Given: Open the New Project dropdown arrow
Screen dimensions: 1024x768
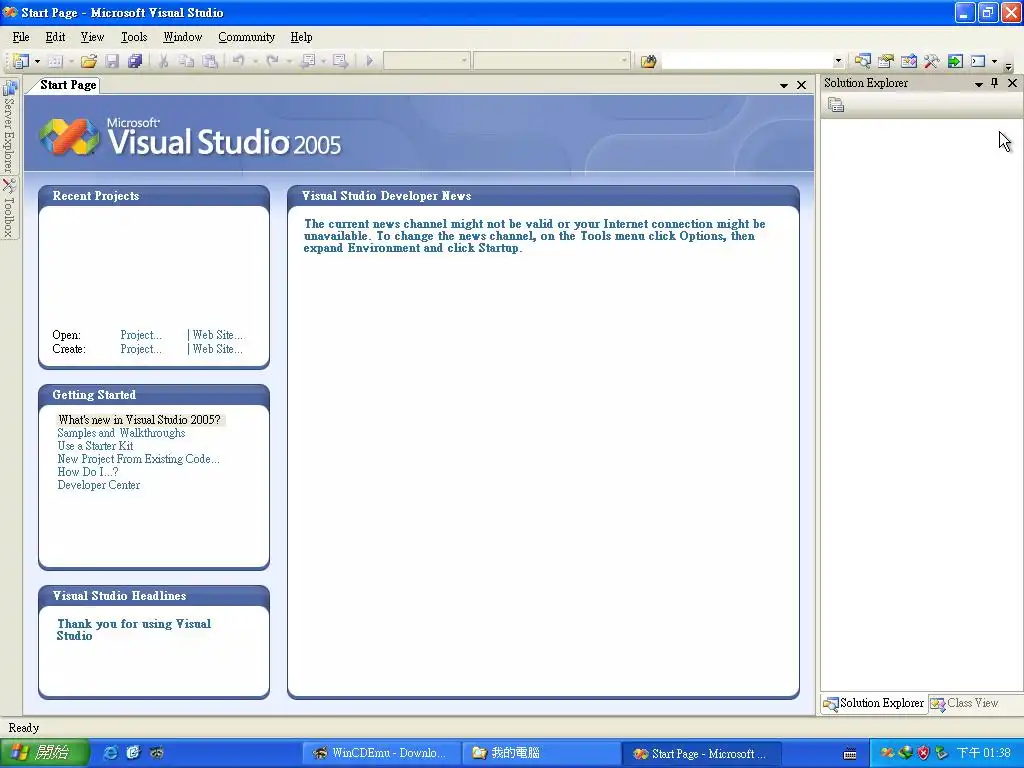Looking at the screenshot, I should click(37, 61).
